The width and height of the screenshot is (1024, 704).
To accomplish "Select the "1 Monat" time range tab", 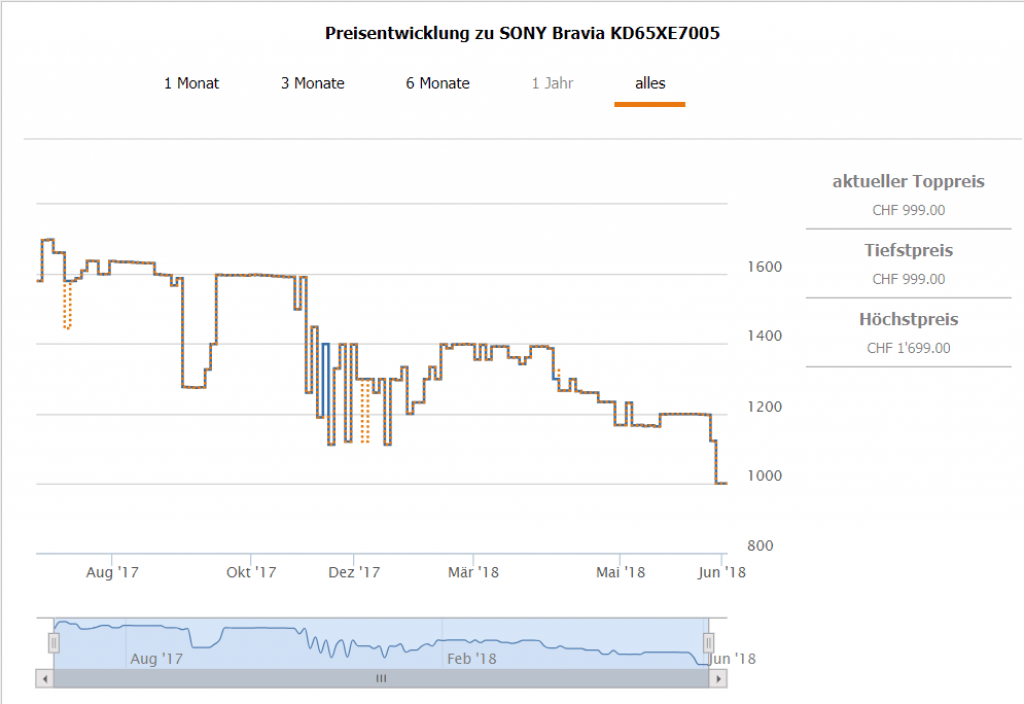I will pyautogui.click(x=191, y=83).
